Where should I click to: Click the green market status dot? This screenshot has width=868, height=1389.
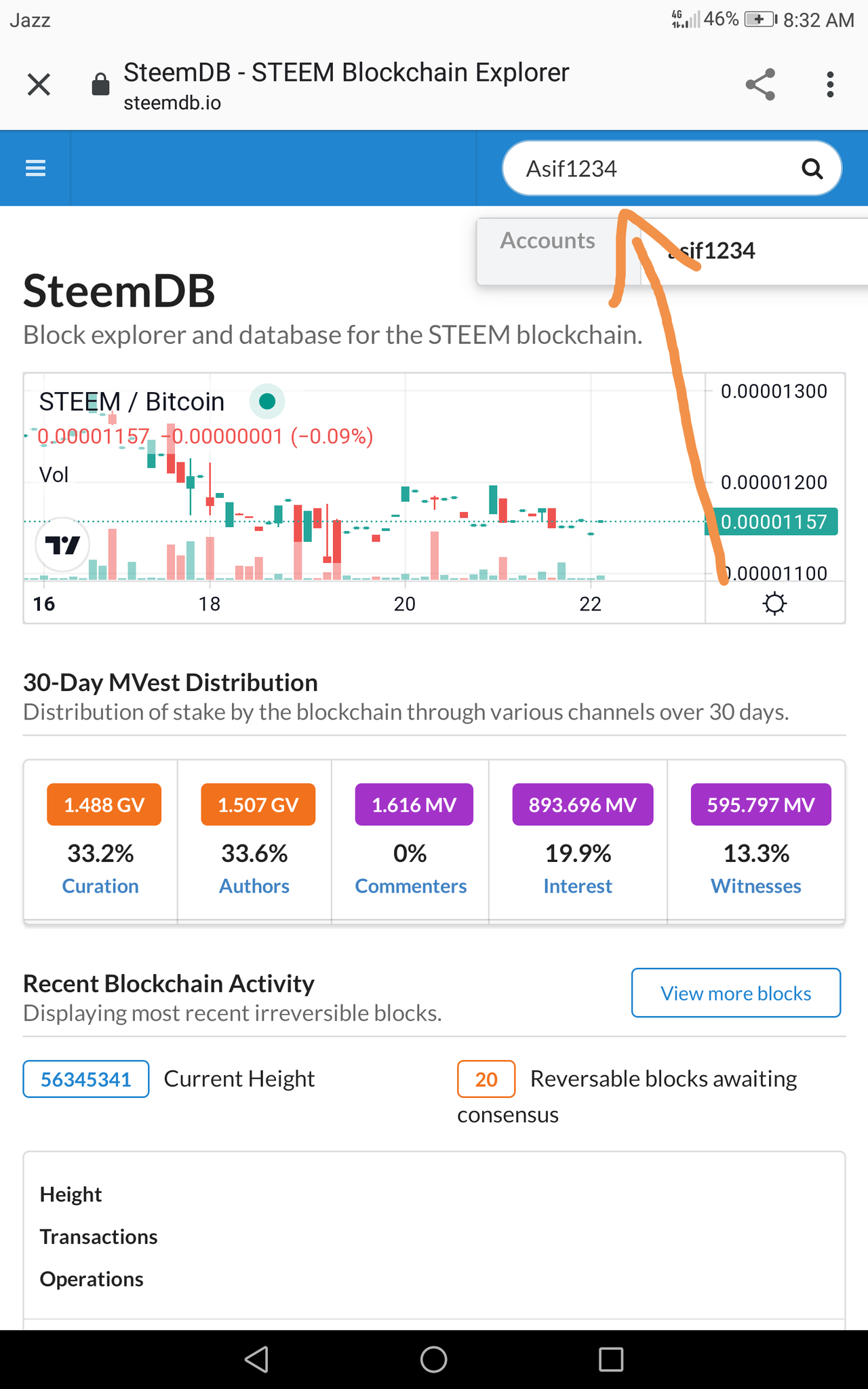(x=267, y=402)
